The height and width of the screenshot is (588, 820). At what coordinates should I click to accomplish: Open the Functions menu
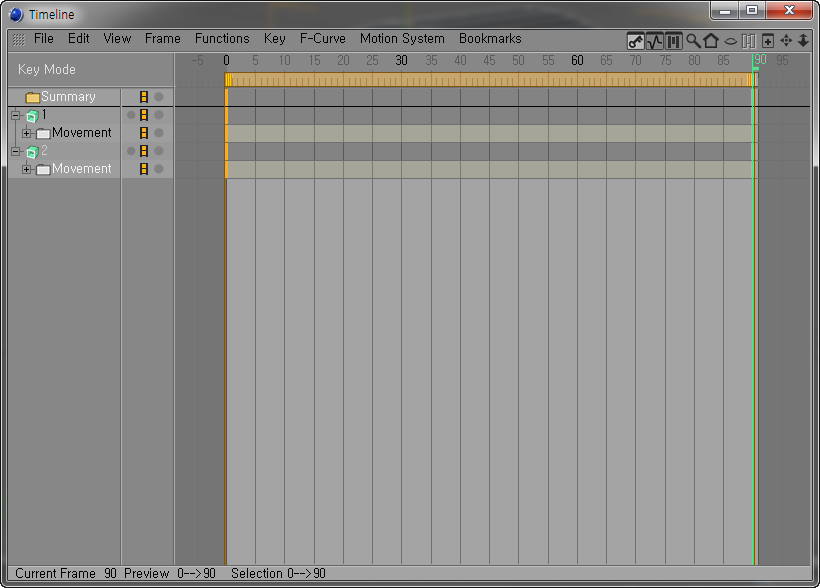(x=222, y=39)
